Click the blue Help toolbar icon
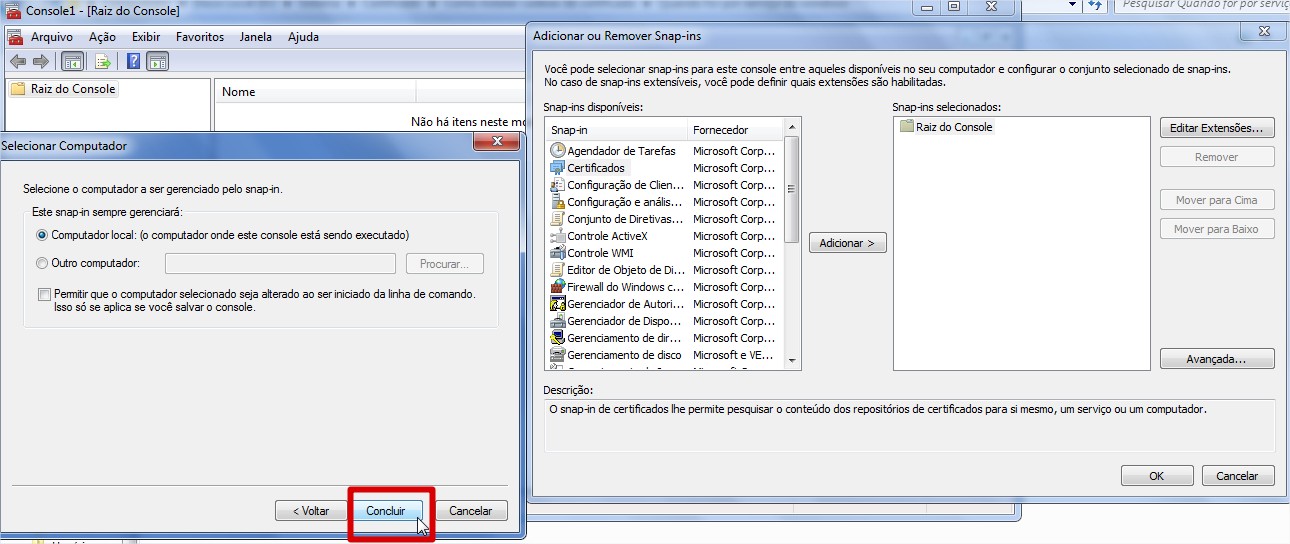 click(x=133, y=62)
